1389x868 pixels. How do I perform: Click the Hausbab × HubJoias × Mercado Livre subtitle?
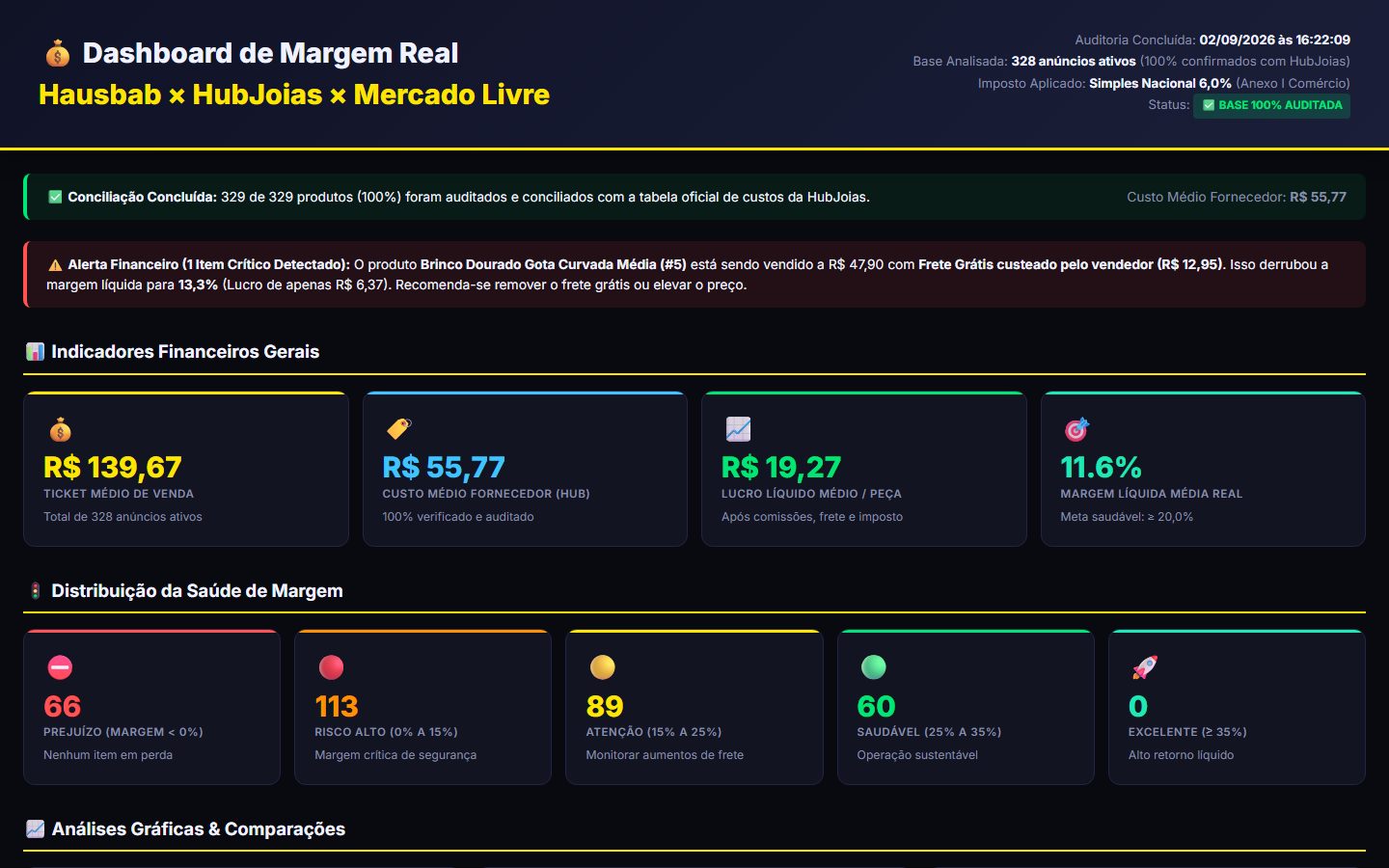click(294, 95)
